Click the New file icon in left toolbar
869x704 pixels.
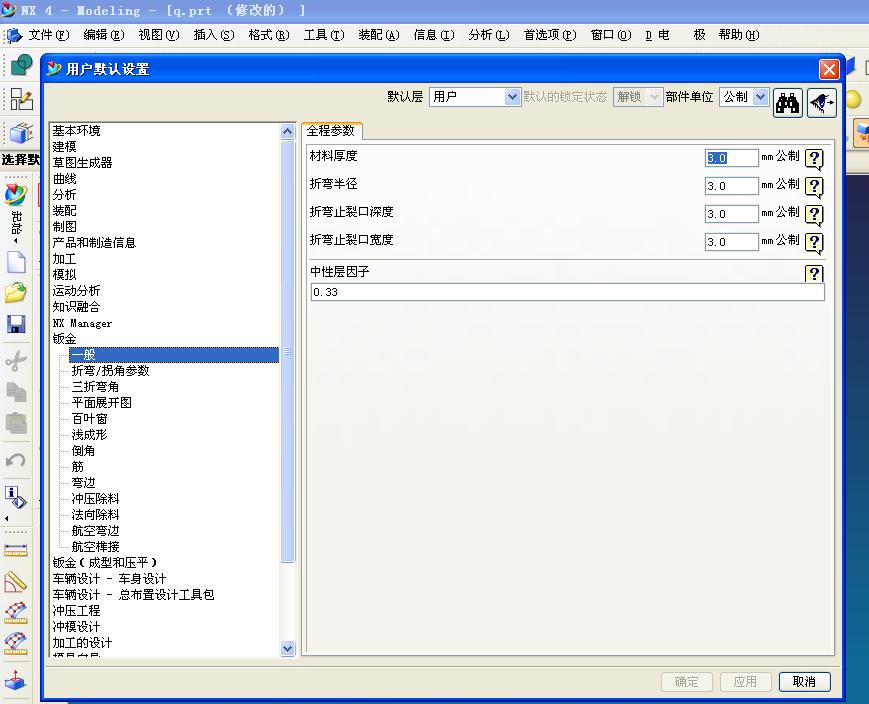click(16, 262)
